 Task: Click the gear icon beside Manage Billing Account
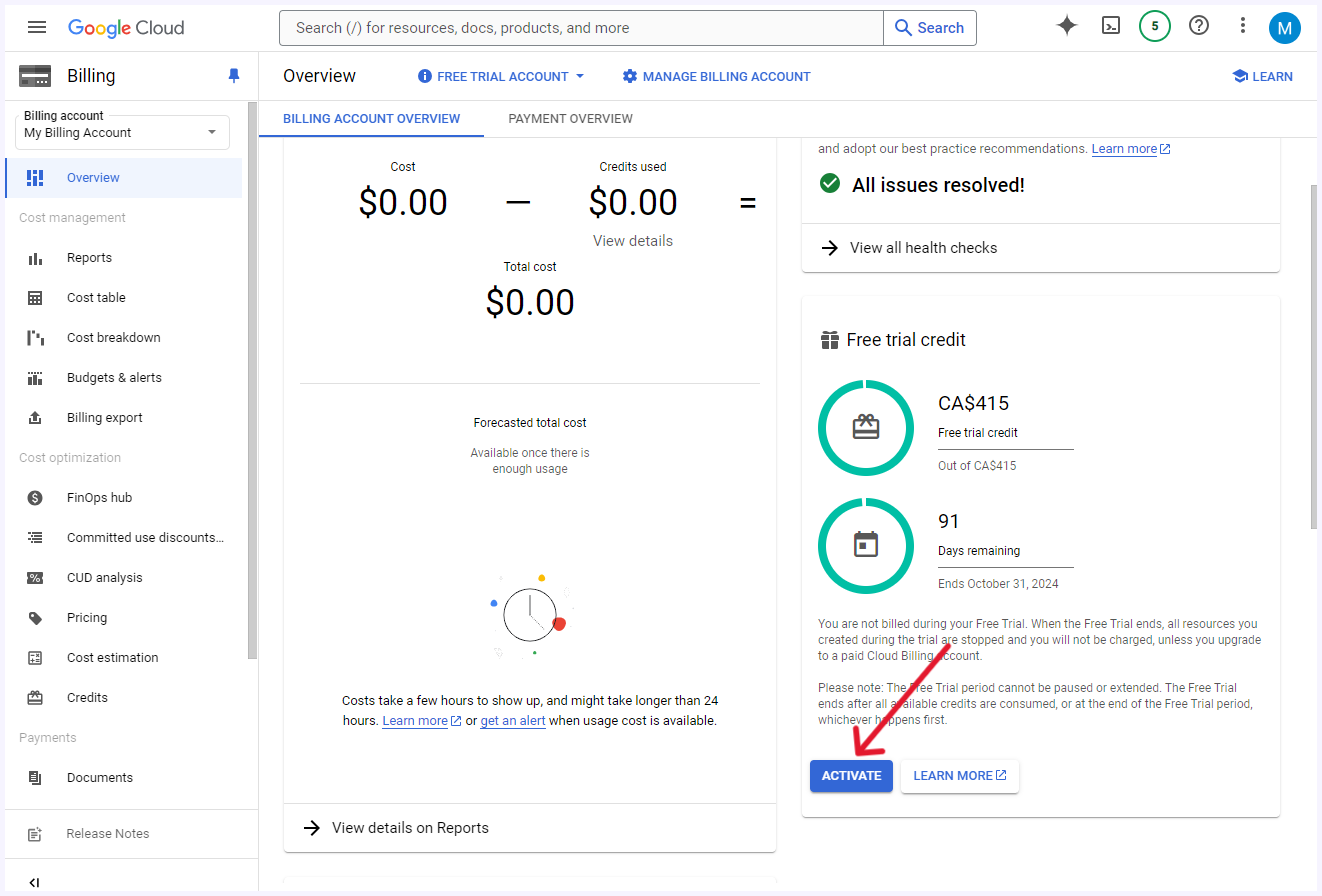[x=629, y=76]
